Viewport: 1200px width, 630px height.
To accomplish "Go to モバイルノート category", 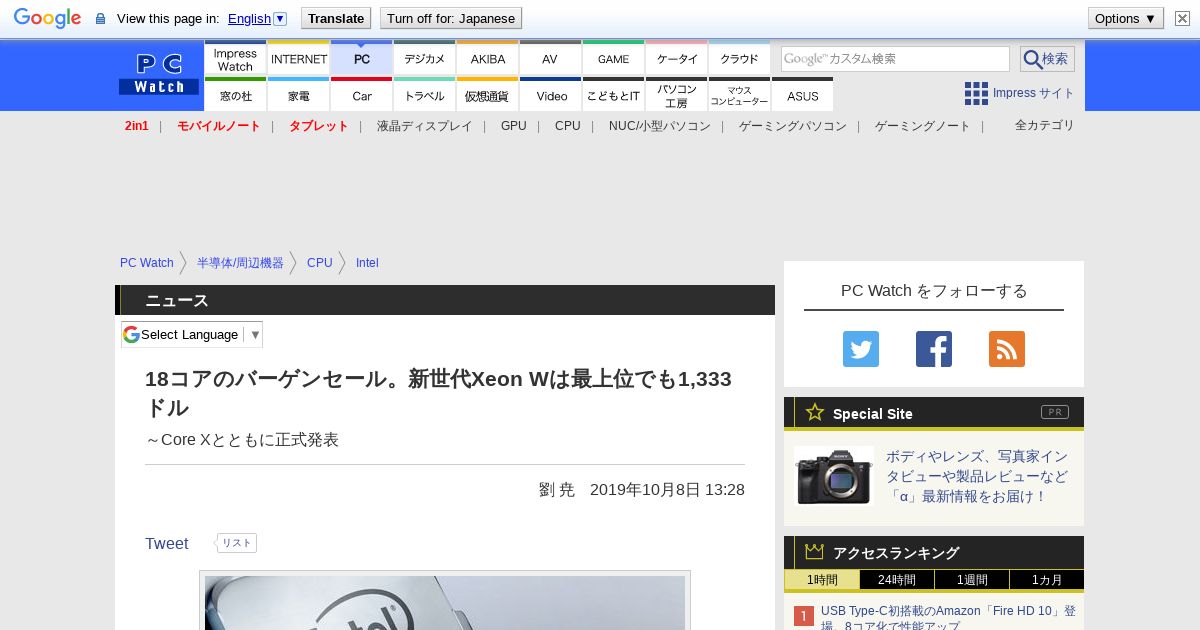I will [x=219, y=126].
